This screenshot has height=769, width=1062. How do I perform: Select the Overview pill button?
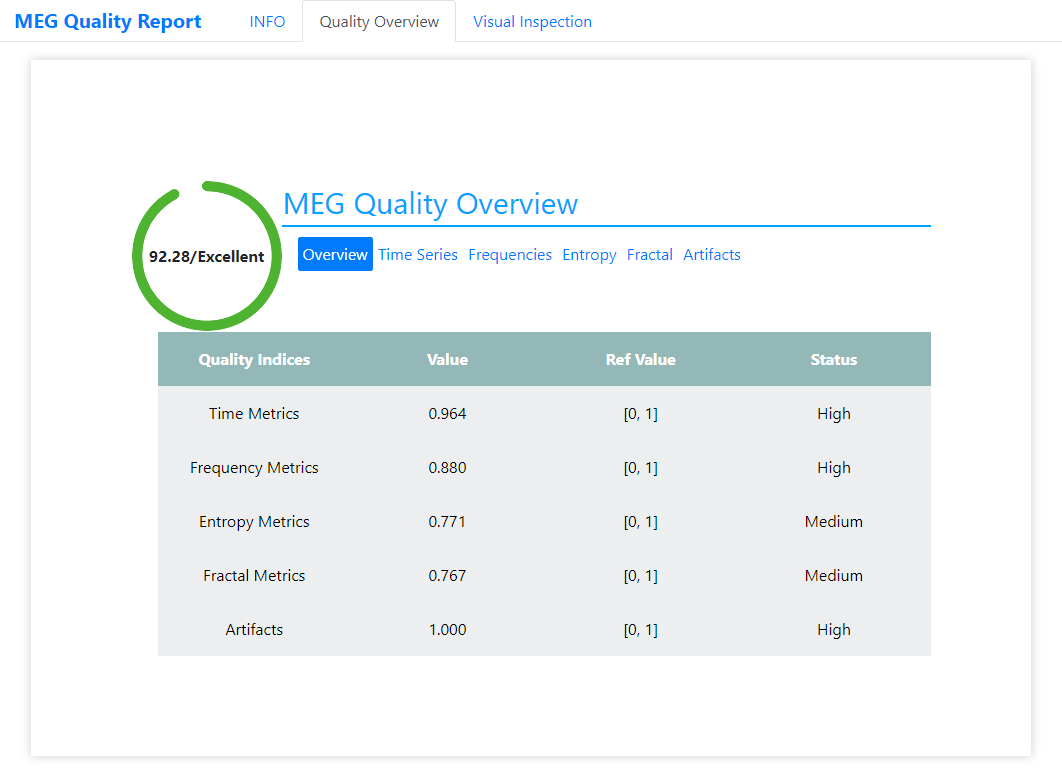(335, 254)
